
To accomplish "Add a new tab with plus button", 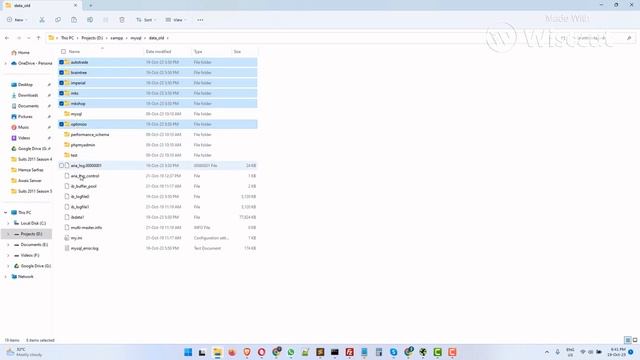I will tap(91, 5).
